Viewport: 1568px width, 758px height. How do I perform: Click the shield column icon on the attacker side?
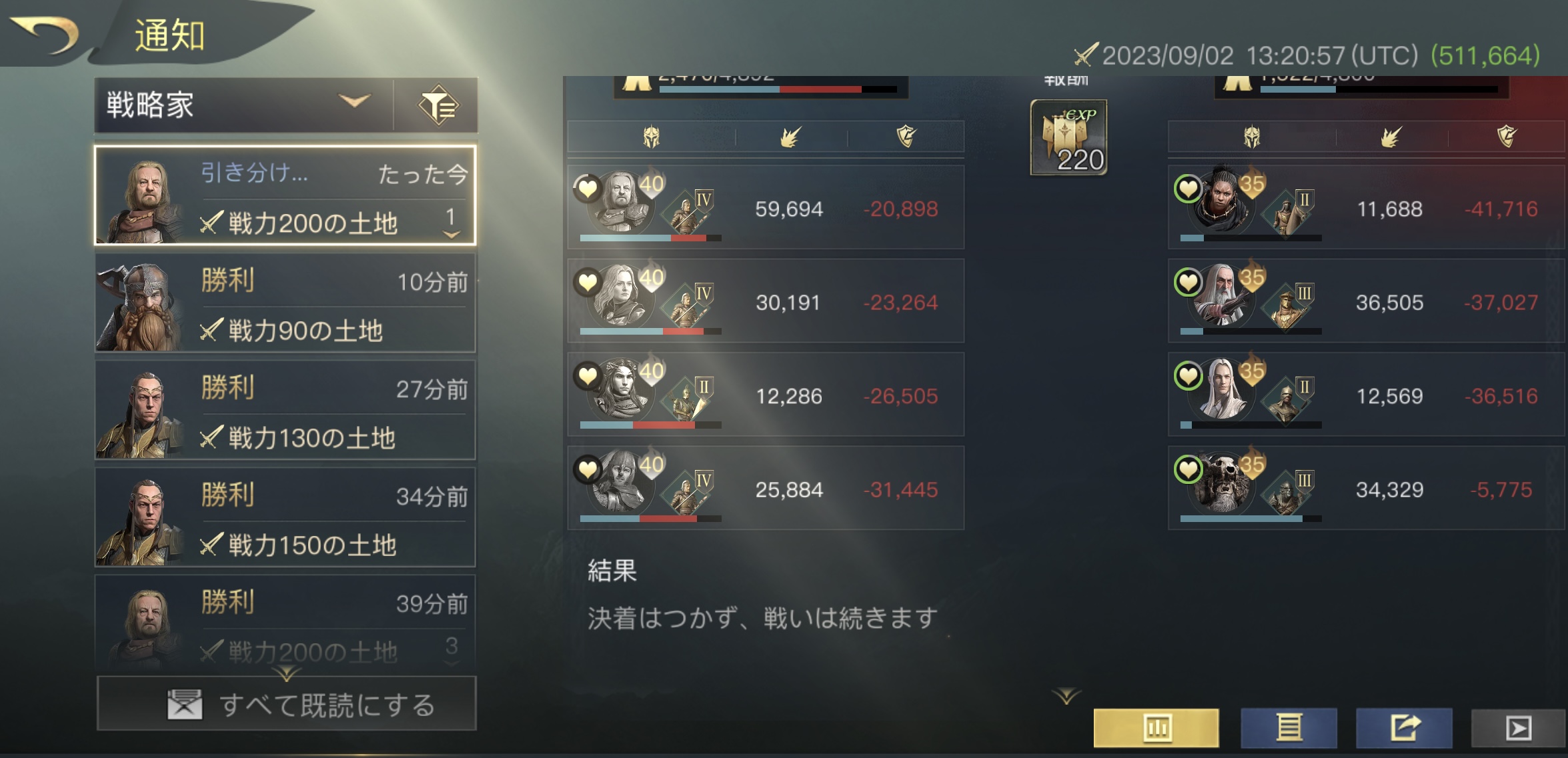[906, 136]
